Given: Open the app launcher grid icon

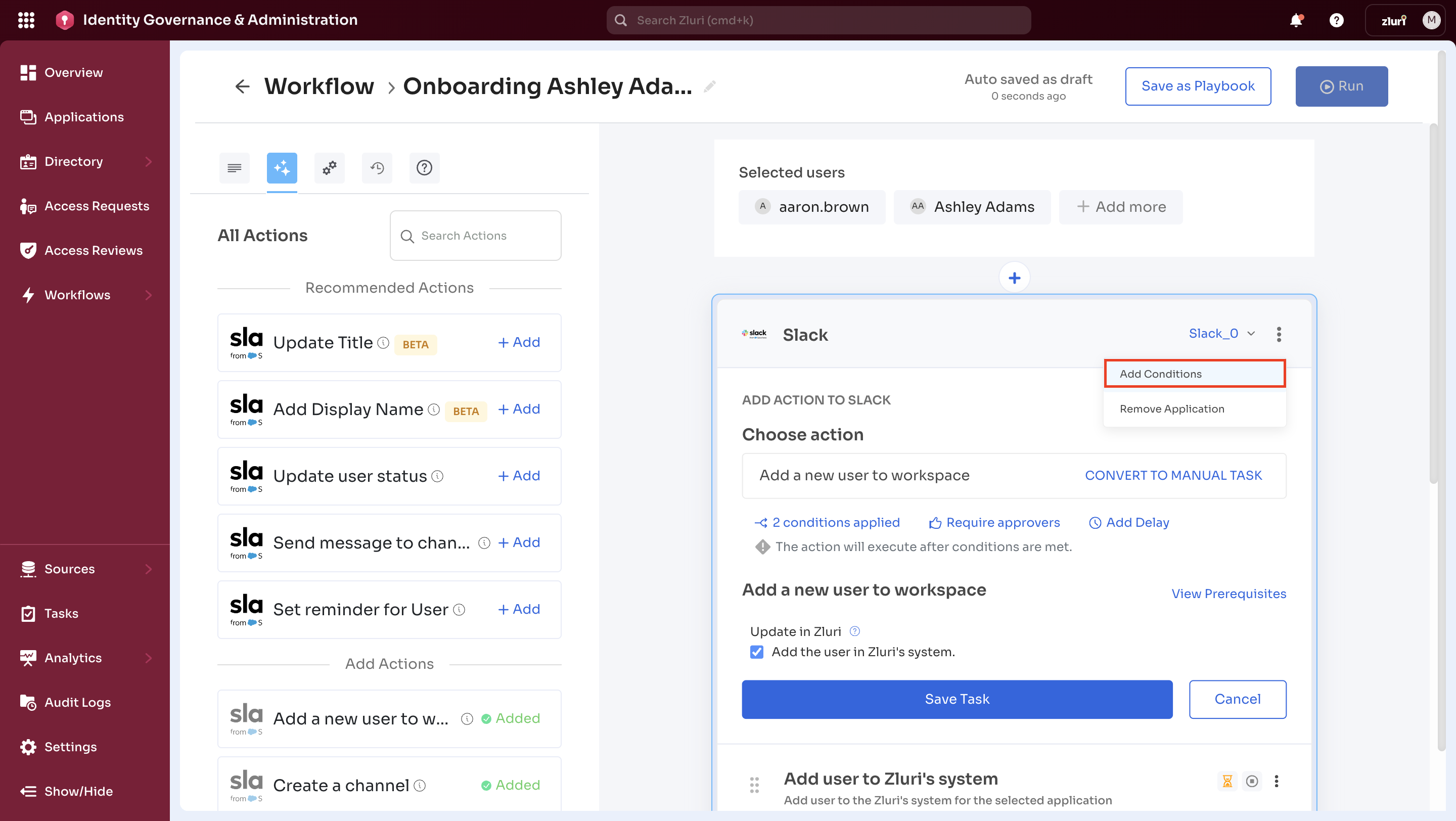Looking at the screenshot, I should tap(26, 20).
